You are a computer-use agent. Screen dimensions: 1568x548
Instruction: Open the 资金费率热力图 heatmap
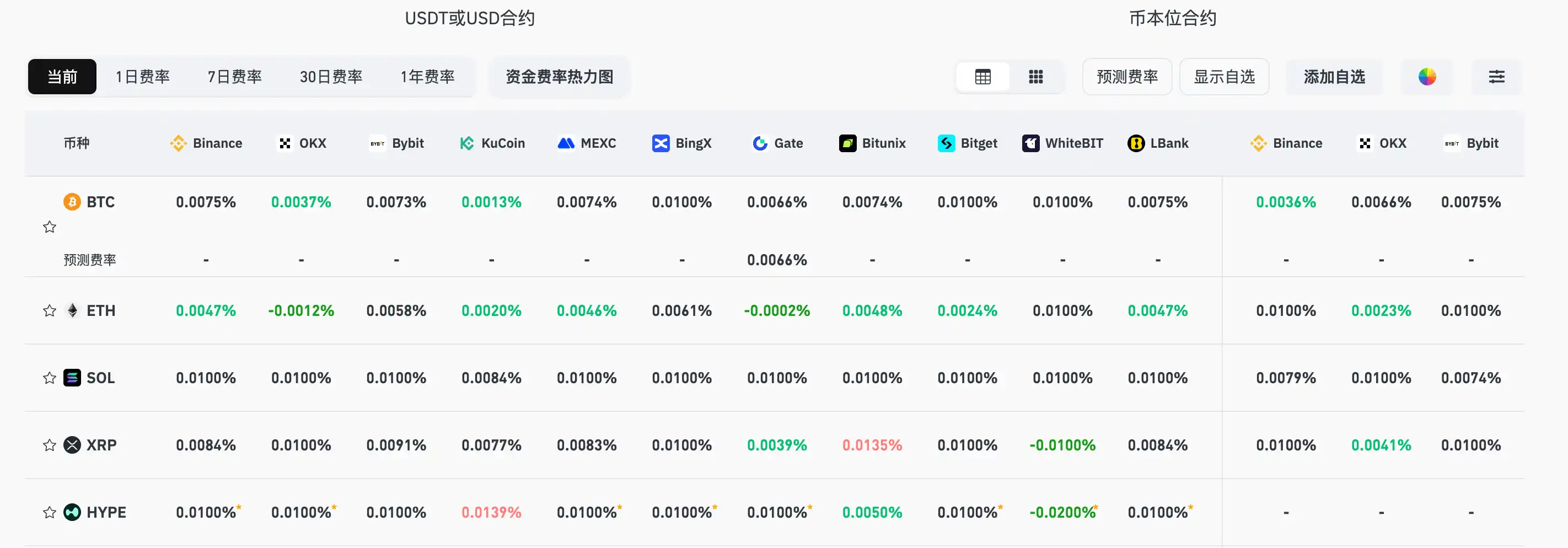coord(560,77)
